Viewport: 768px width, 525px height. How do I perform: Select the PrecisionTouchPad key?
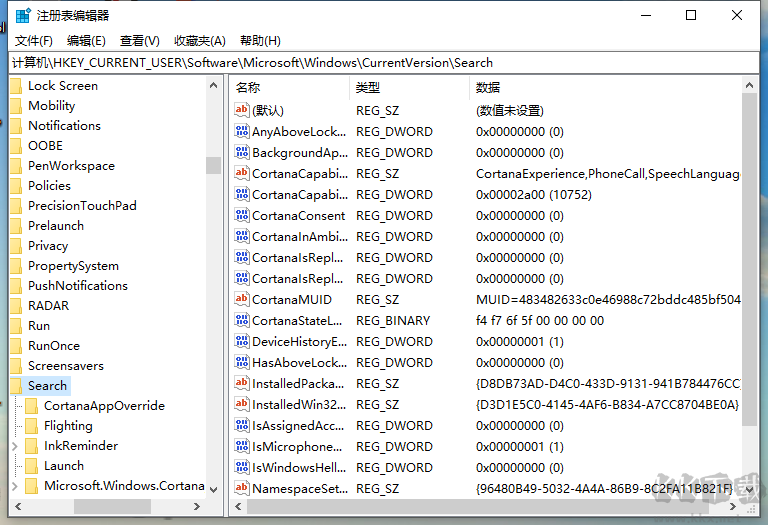tap(82, 206)
